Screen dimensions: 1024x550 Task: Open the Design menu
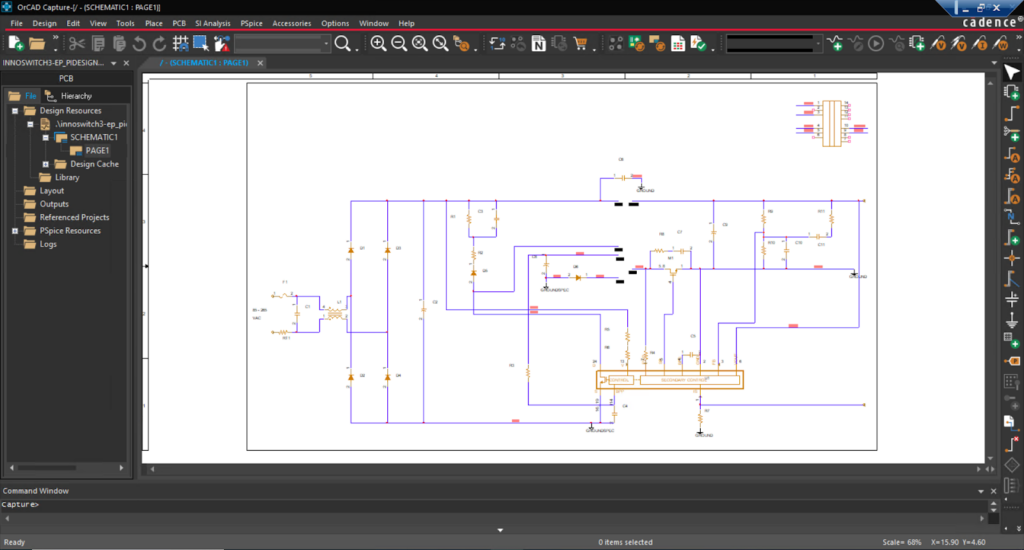pyautogui.click(x=44, y=24)
